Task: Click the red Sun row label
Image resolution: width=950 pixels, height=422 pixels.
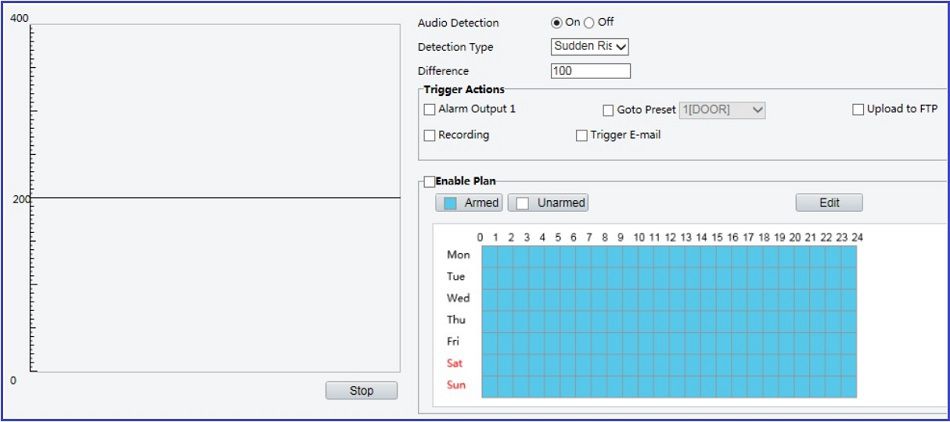Action: 456,385
